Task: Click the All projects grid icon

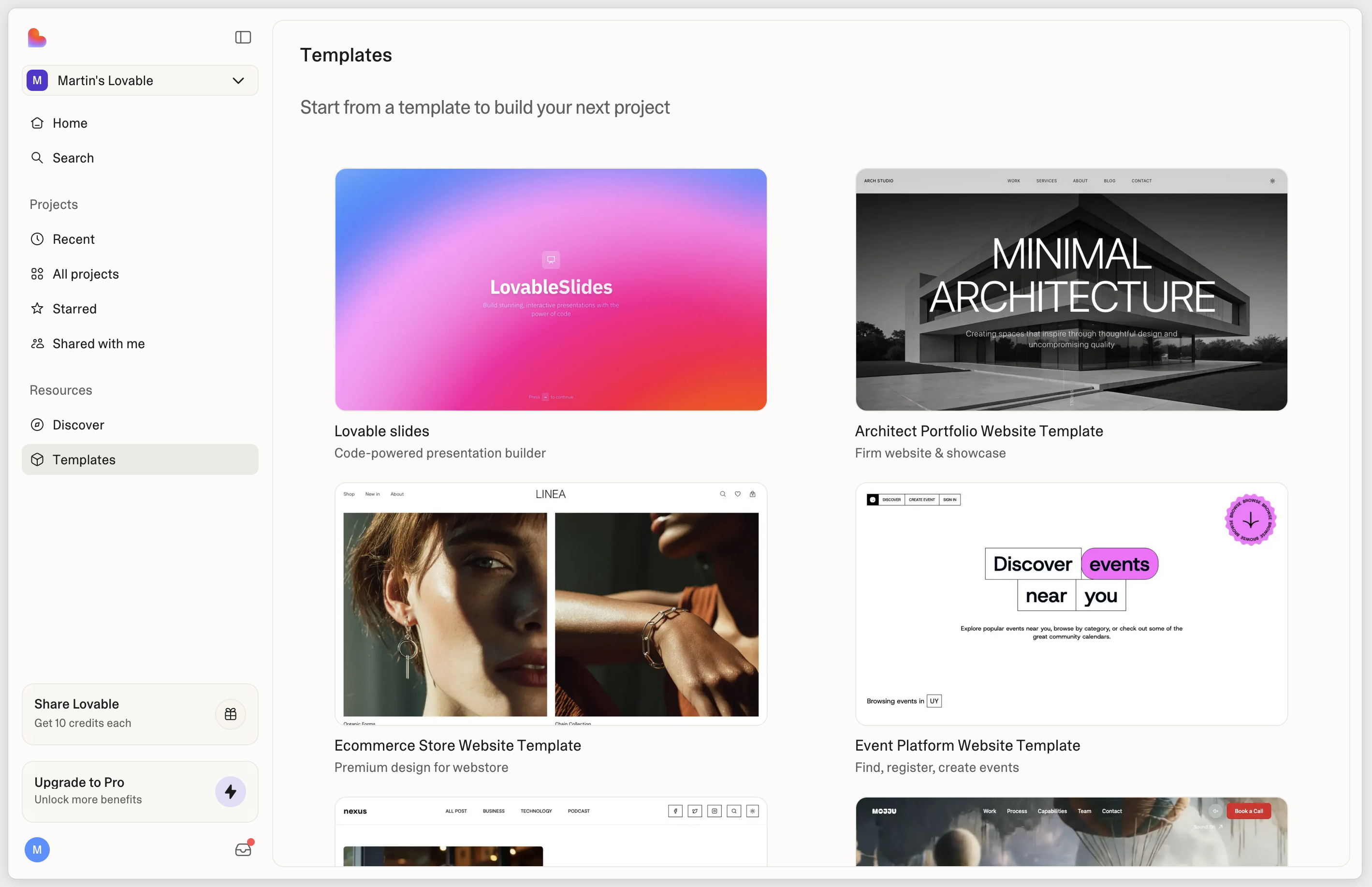Action: click(x=37, y=274)
